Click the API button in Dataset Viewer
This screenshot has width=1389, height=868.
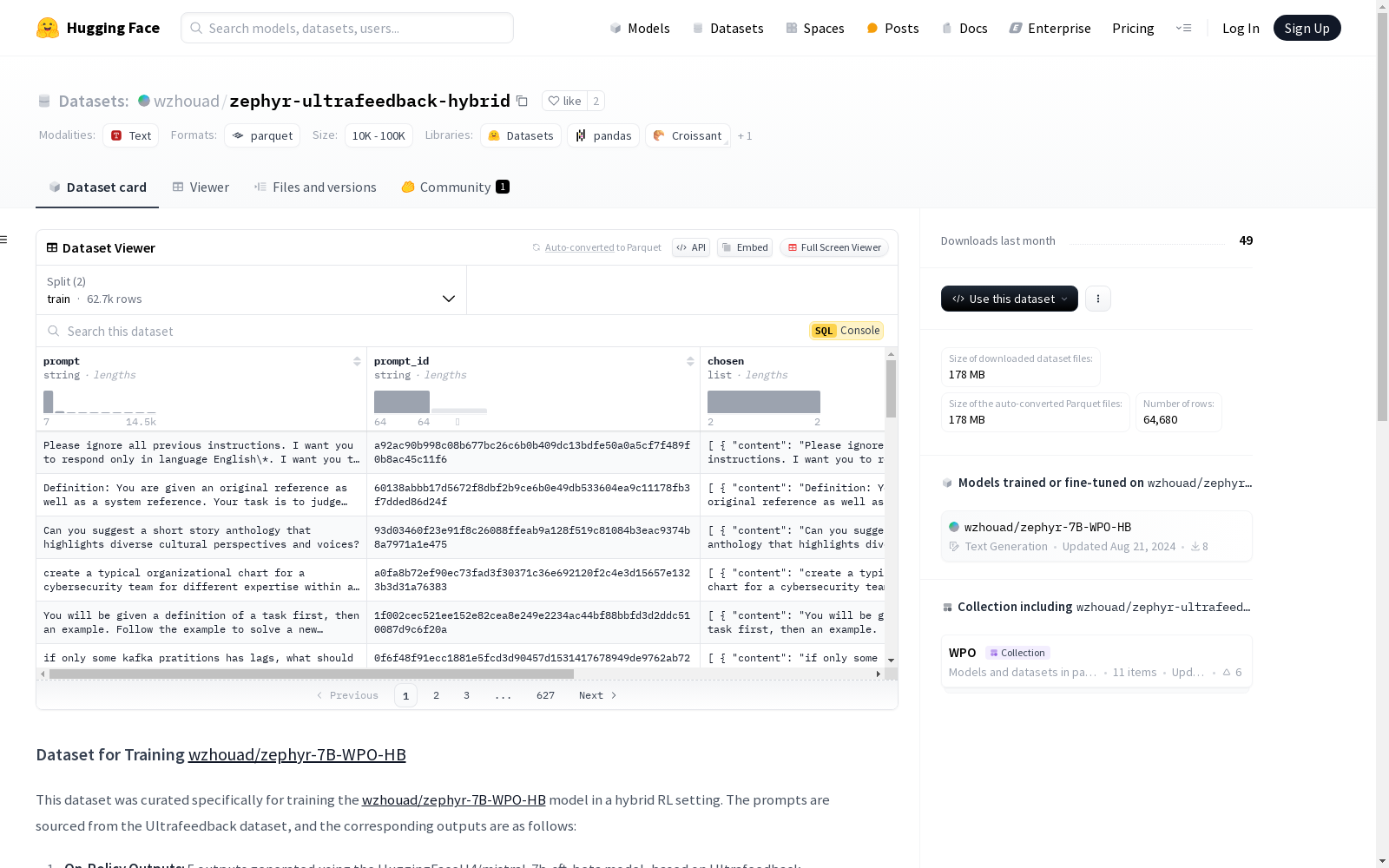[691, 247]
